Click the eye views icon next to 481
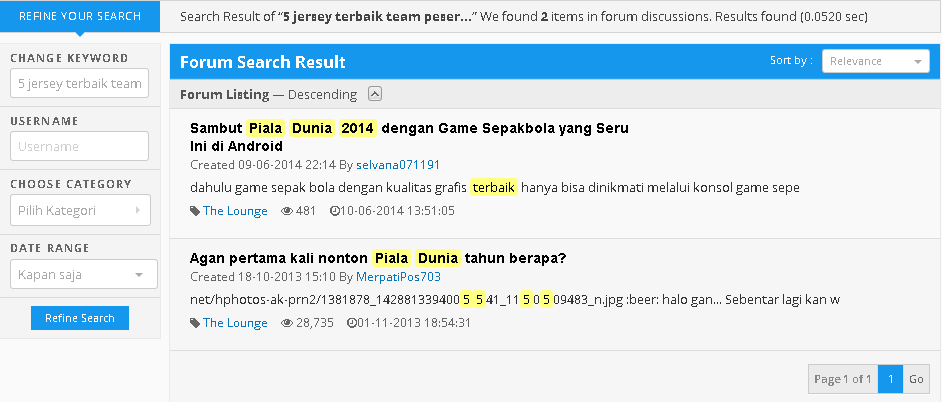 (x=287, y=211)
